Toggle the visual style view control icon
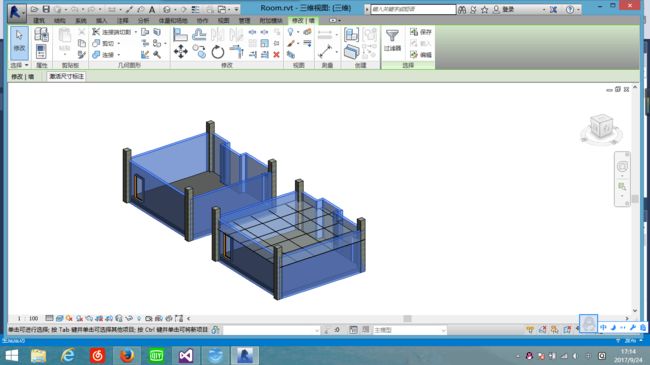650x365 pixels. pos(59,319)
